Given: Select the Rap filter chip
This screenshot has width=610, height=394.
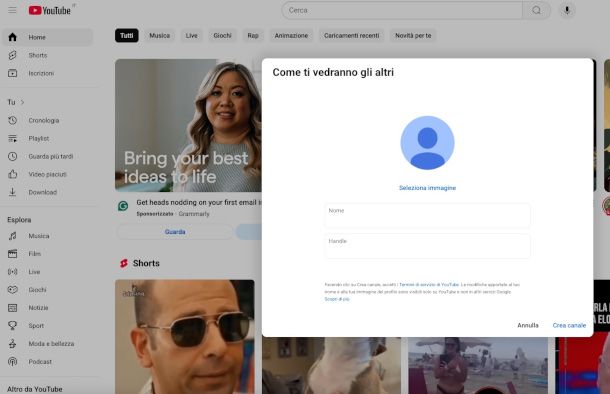Looking at the screenshot, I should [x=253, y=35].
